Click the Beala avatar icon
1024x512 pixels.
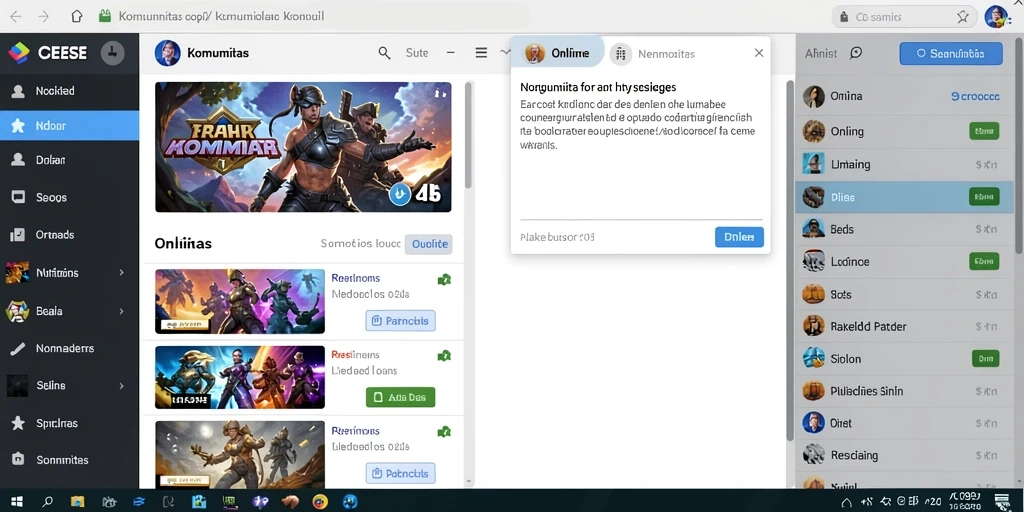tap(17, 312)
